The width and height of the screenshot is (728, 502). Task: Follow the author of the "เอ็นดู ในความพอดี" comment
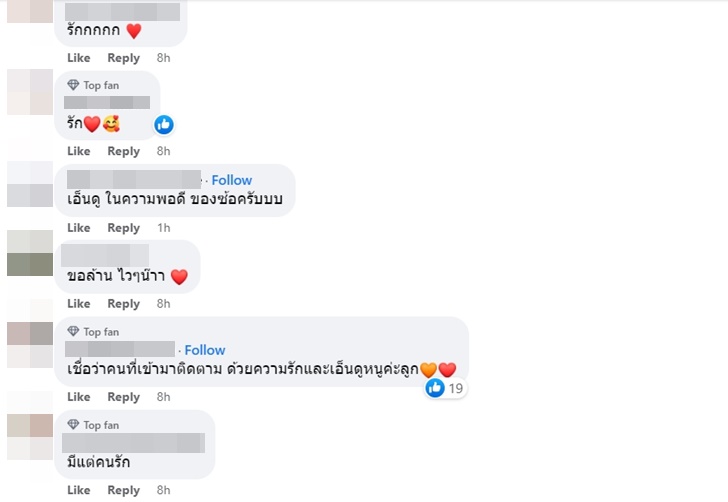click(x=231, y=181)
